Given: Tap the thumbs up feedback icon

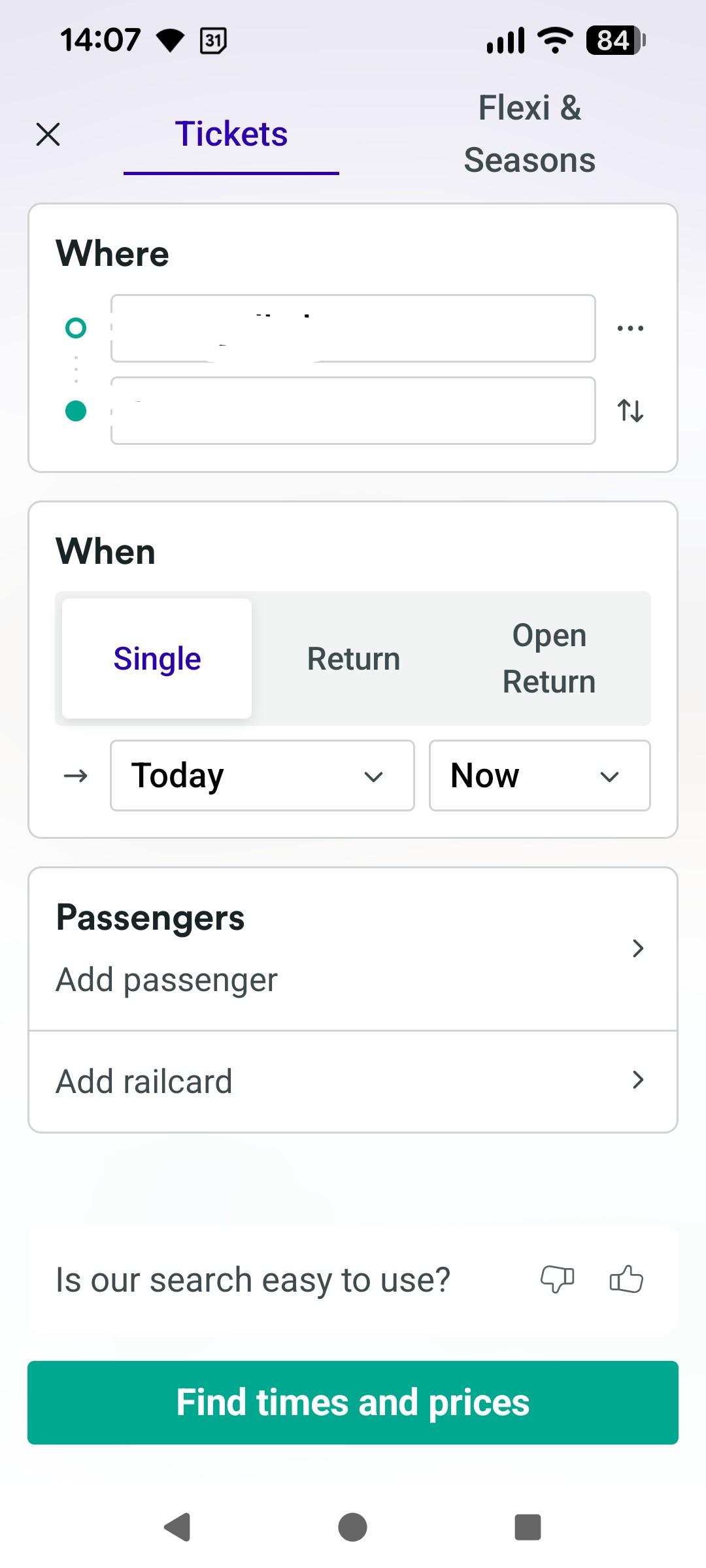Looking at the screenshot, I should point(626,1279).
